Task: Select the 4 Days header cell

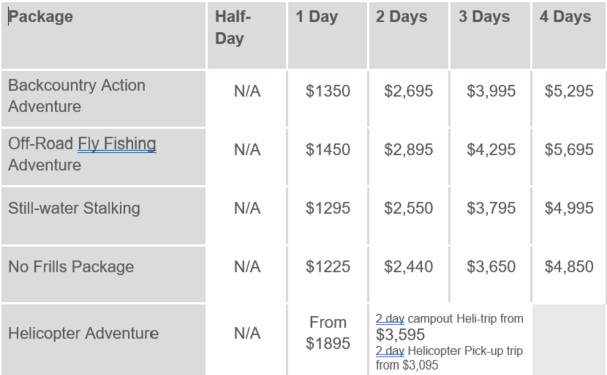Action: point(569,35)
